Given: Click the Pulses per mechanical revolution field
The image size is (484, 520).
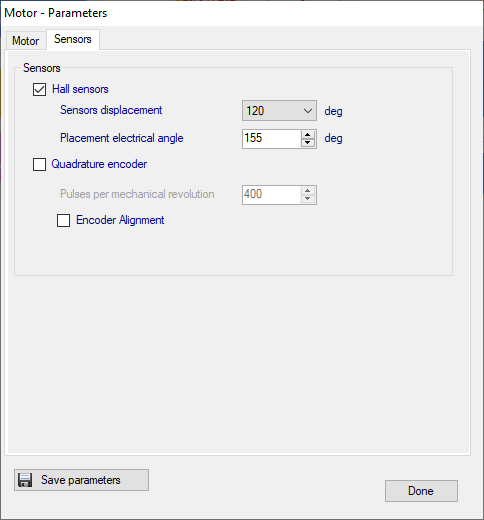Looking at the screenshot, I should point(271,195).
